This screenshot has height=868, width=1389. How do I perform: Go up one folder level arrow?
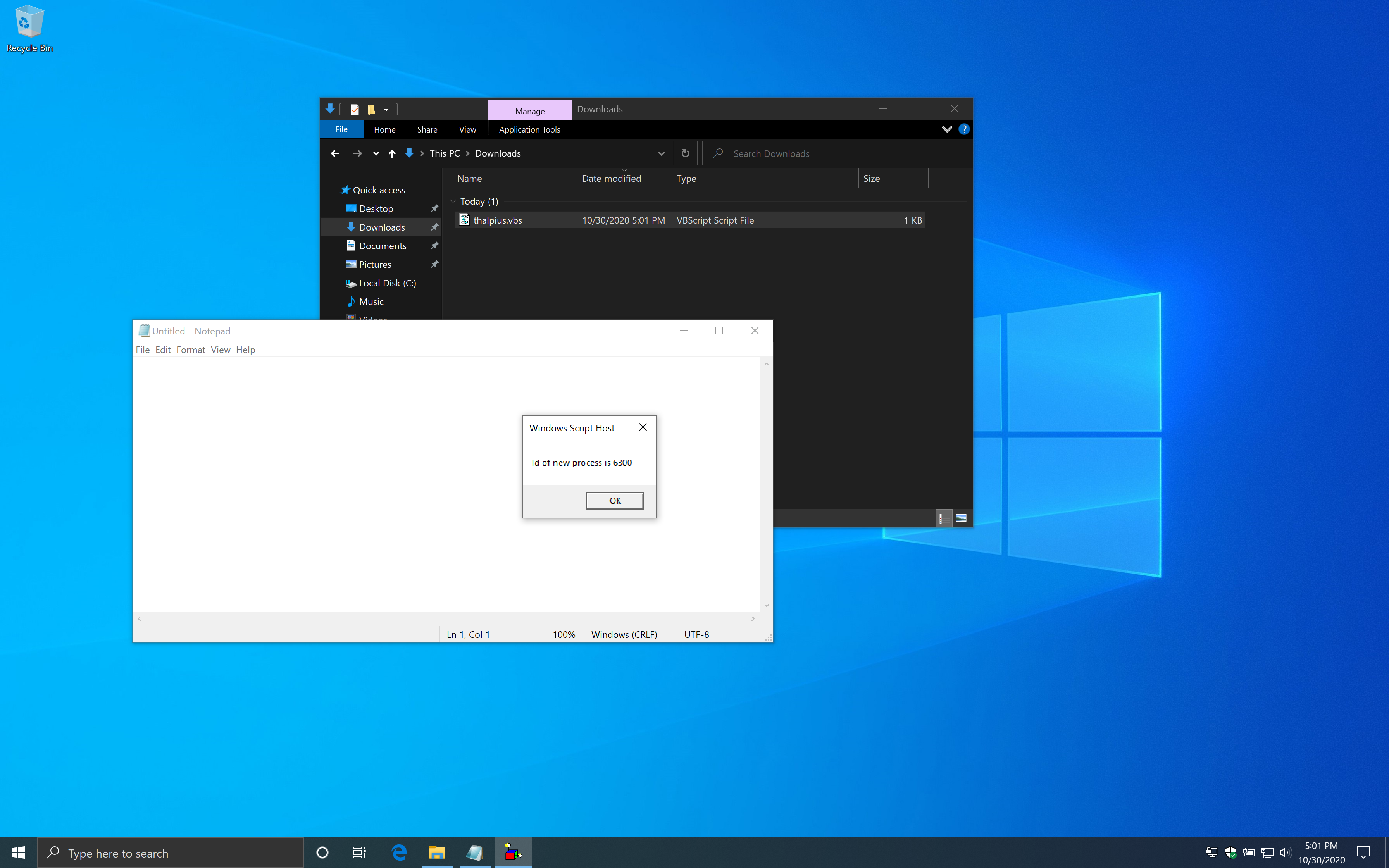392,153
